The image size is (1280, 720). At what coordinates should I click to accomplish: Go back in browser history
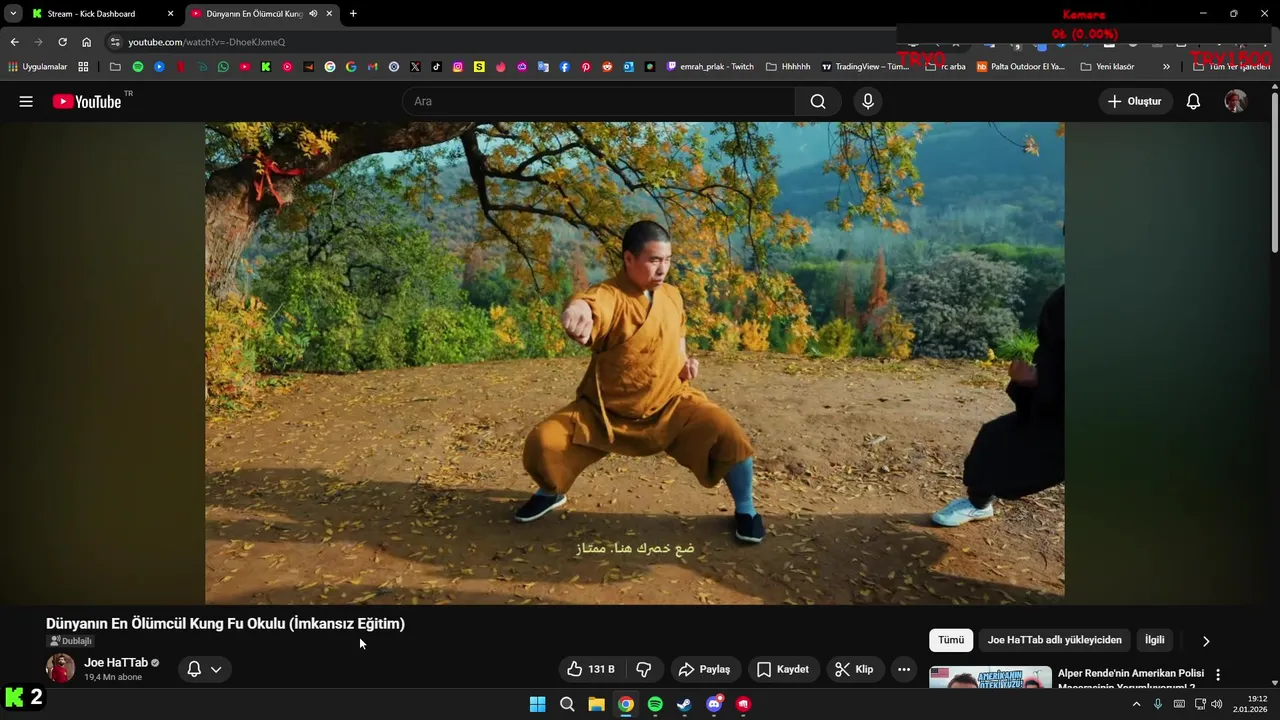pyautogui.click(x=14, y=42)
